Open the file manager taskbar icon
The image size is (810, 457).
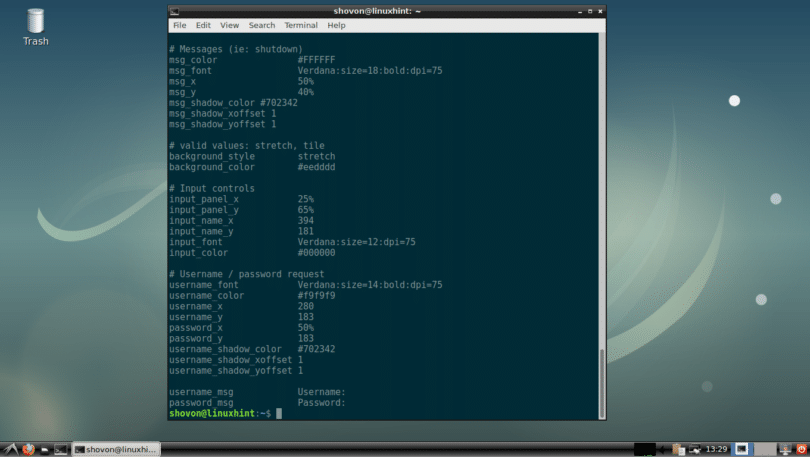click(45, 449)
